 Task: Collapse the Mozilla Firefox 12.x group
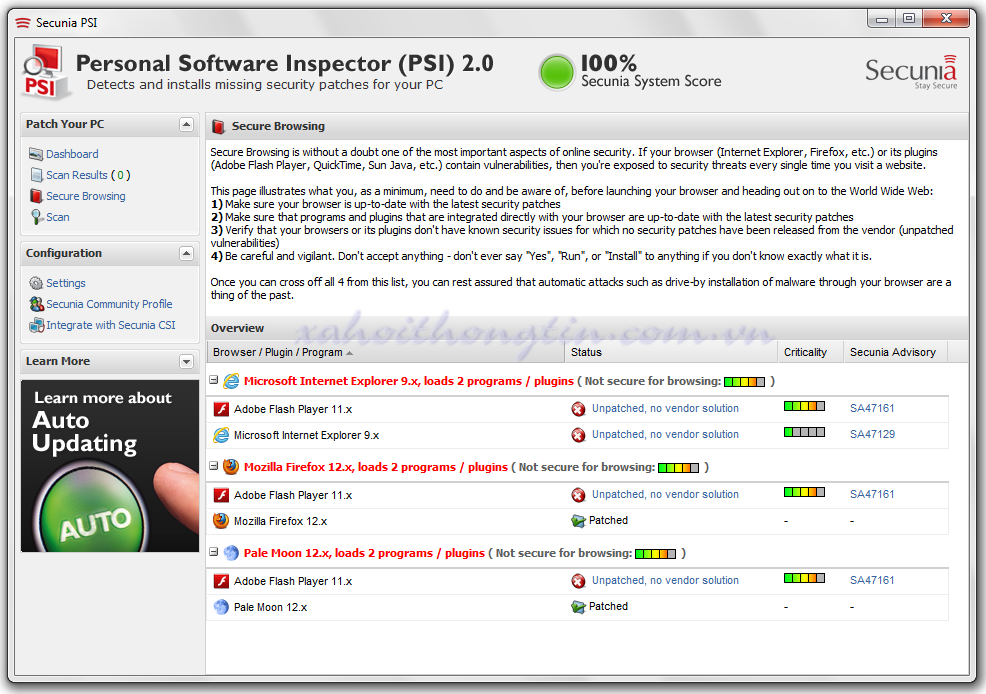(214, 466)
